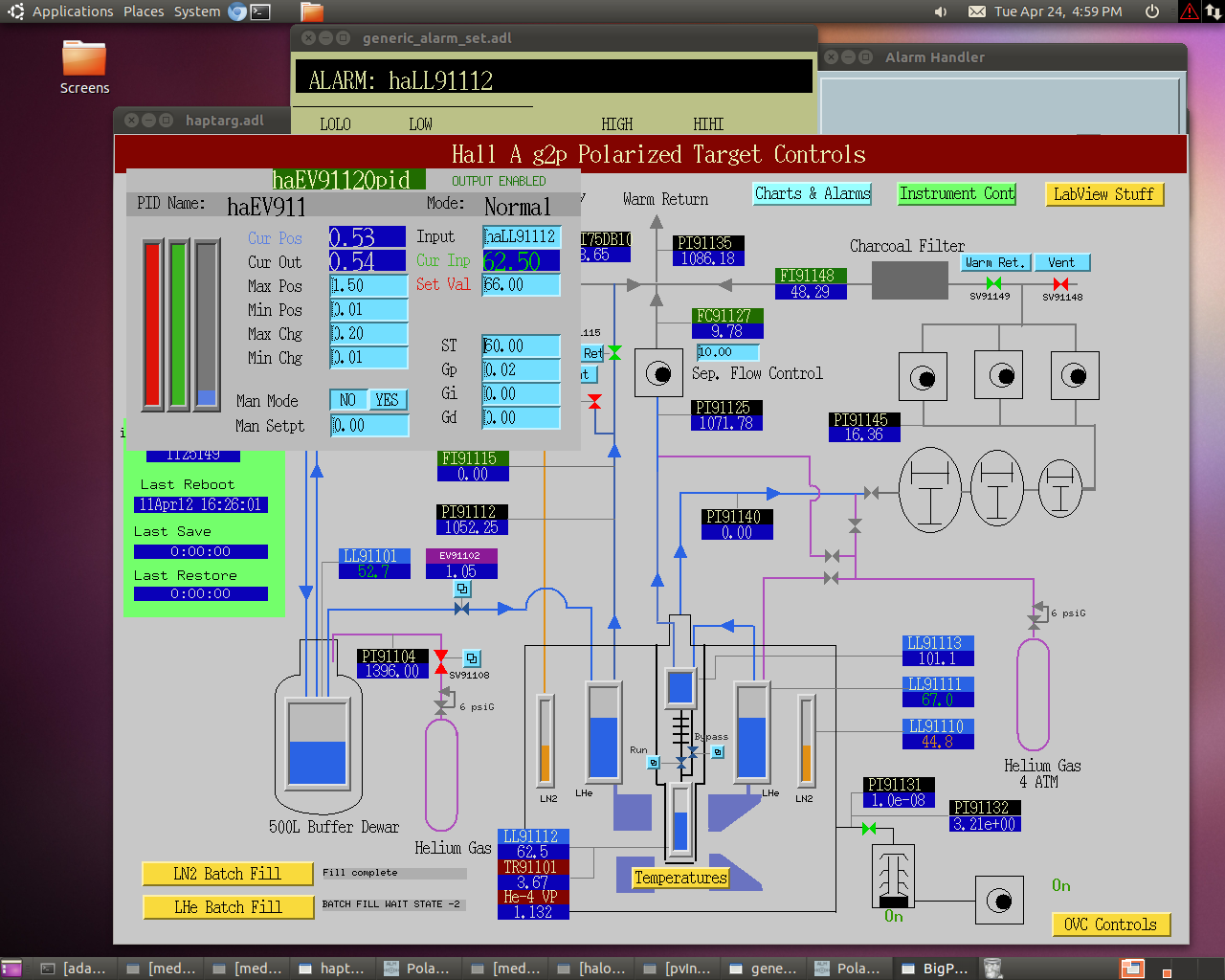This screenshot has width=1225, height=980.
Task: Click show desktop icon in bottom panel
Action: [11, 969]
